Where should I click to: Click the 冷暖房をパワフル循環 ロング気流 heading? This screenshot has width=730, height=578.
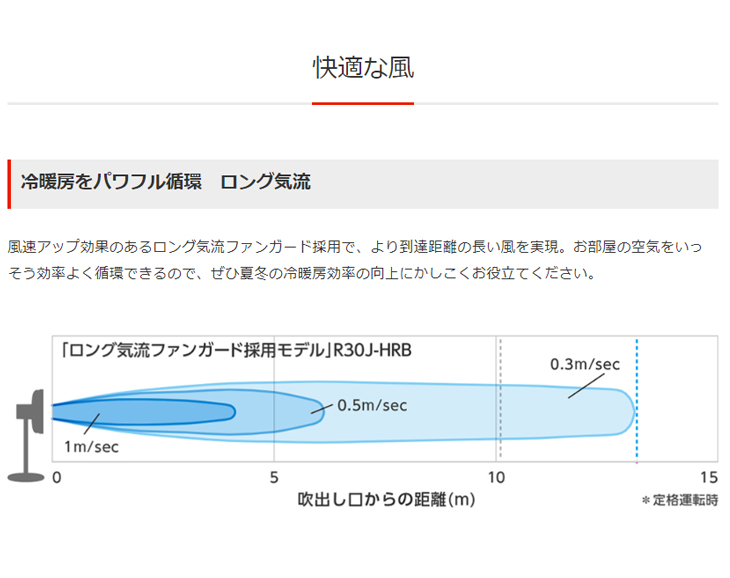[x=166, y=183]
